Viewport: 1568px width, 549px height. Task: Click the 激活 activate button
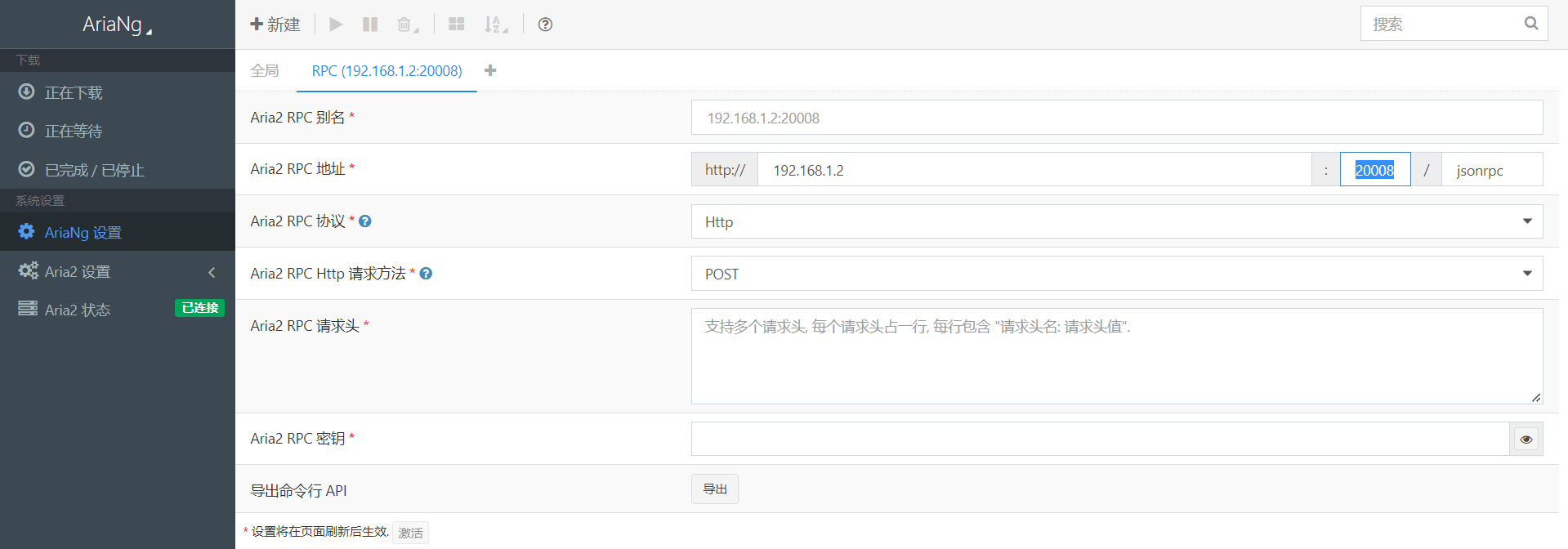[x=410, y=533]
